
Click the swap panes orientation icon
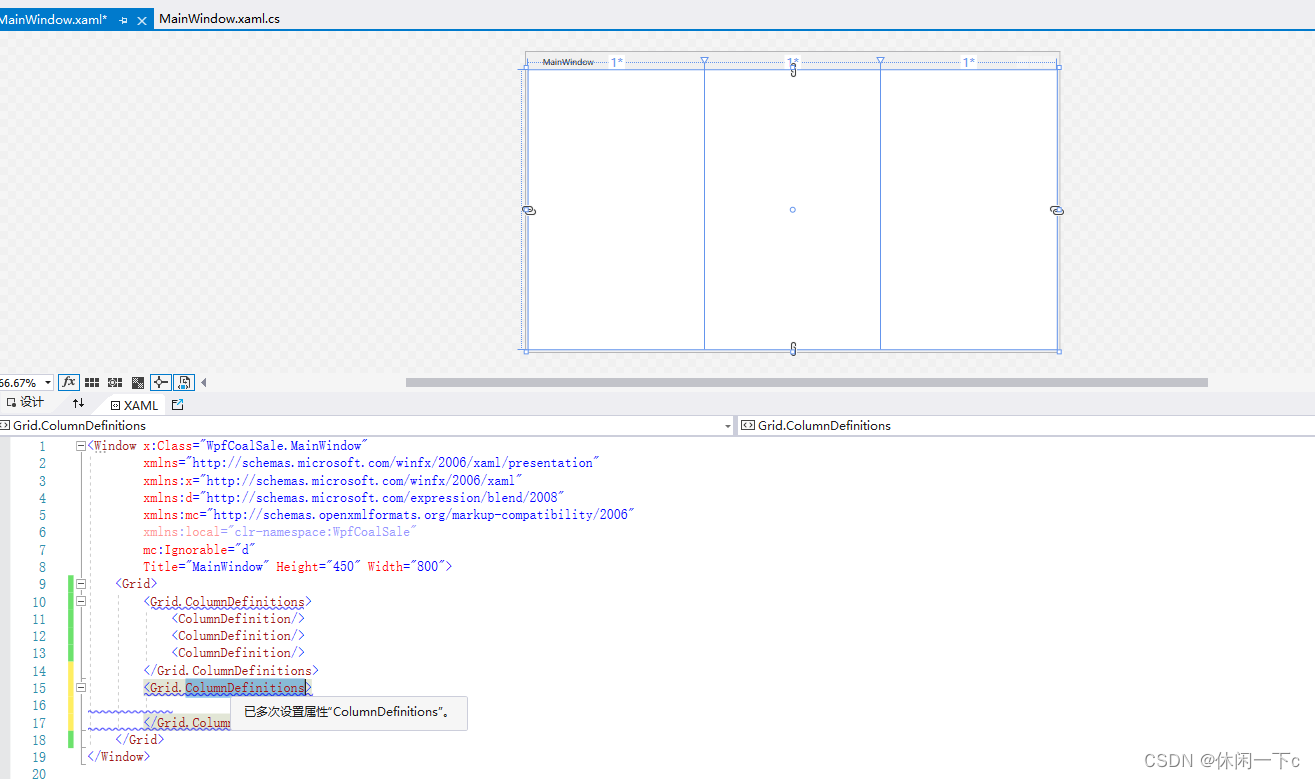click(x=78, y=404)
